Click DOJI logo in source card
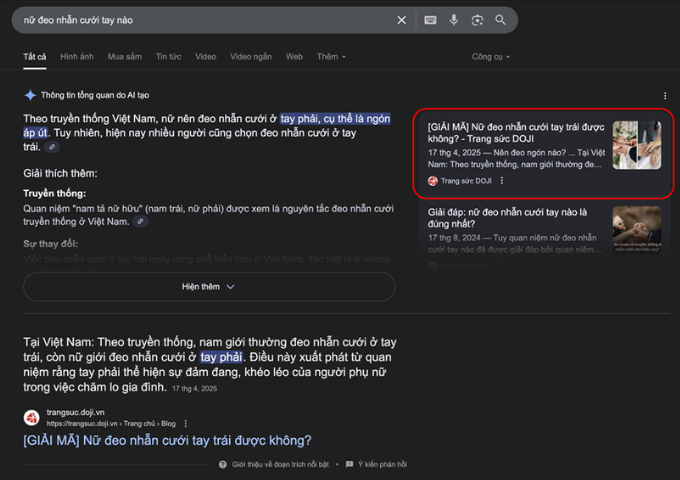The width and height of the screenshot is (680, 480). [x=432, y=181]
